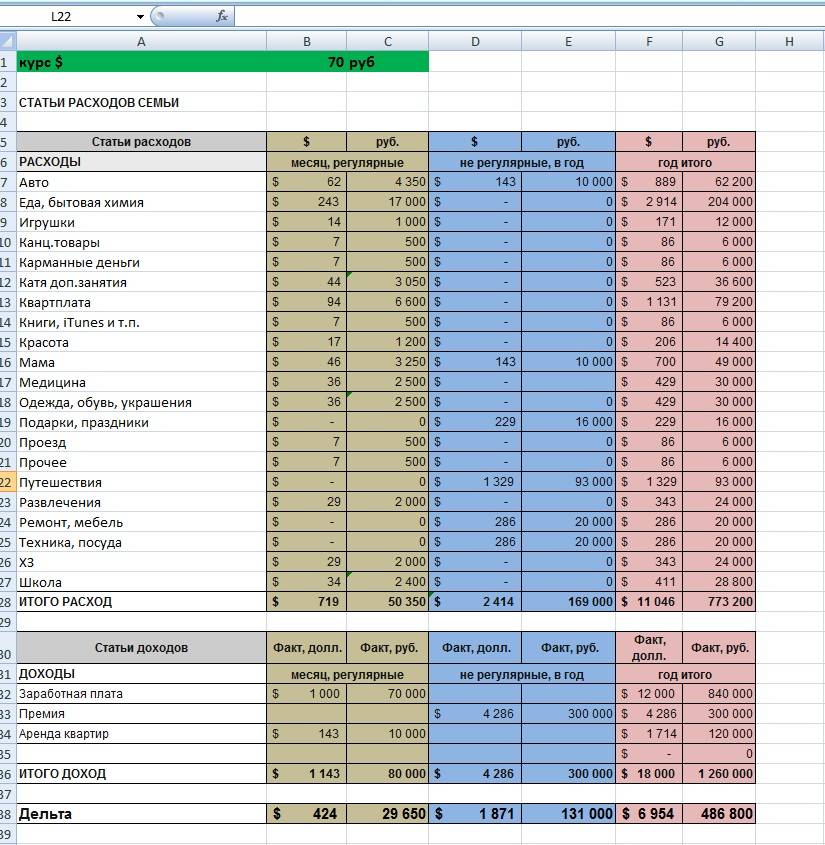
Task: Click the 'Премия' row label
Action: point(141,714)
